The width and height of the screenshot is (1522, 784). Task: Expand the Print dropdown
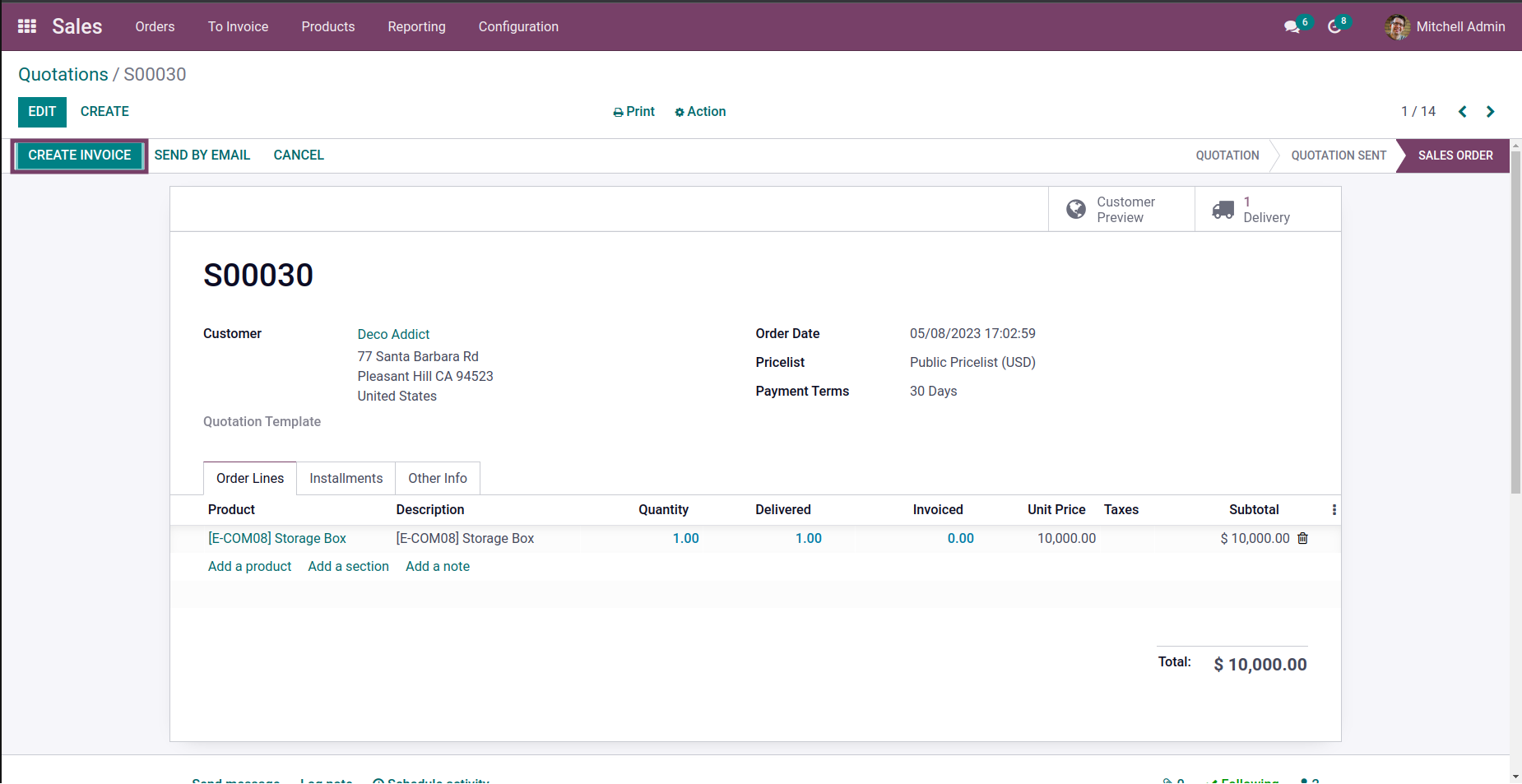[633, 112]
